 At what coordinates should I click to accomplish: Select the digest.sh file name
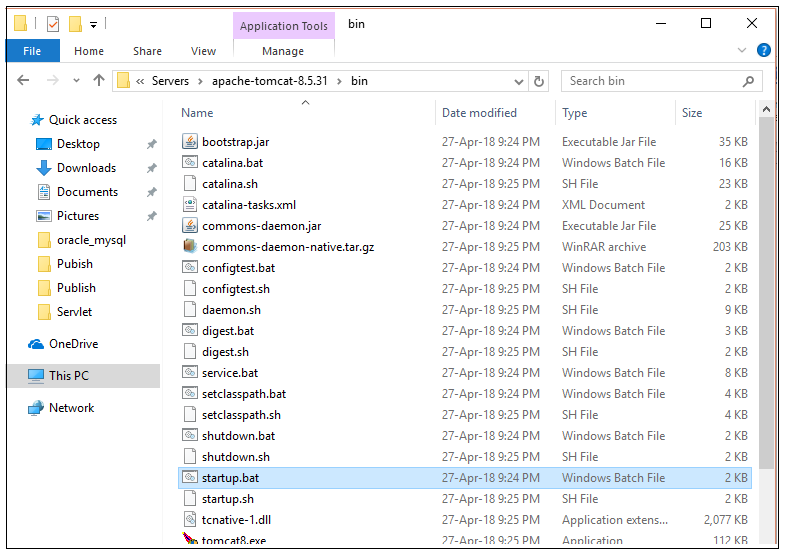coord(225,352)
